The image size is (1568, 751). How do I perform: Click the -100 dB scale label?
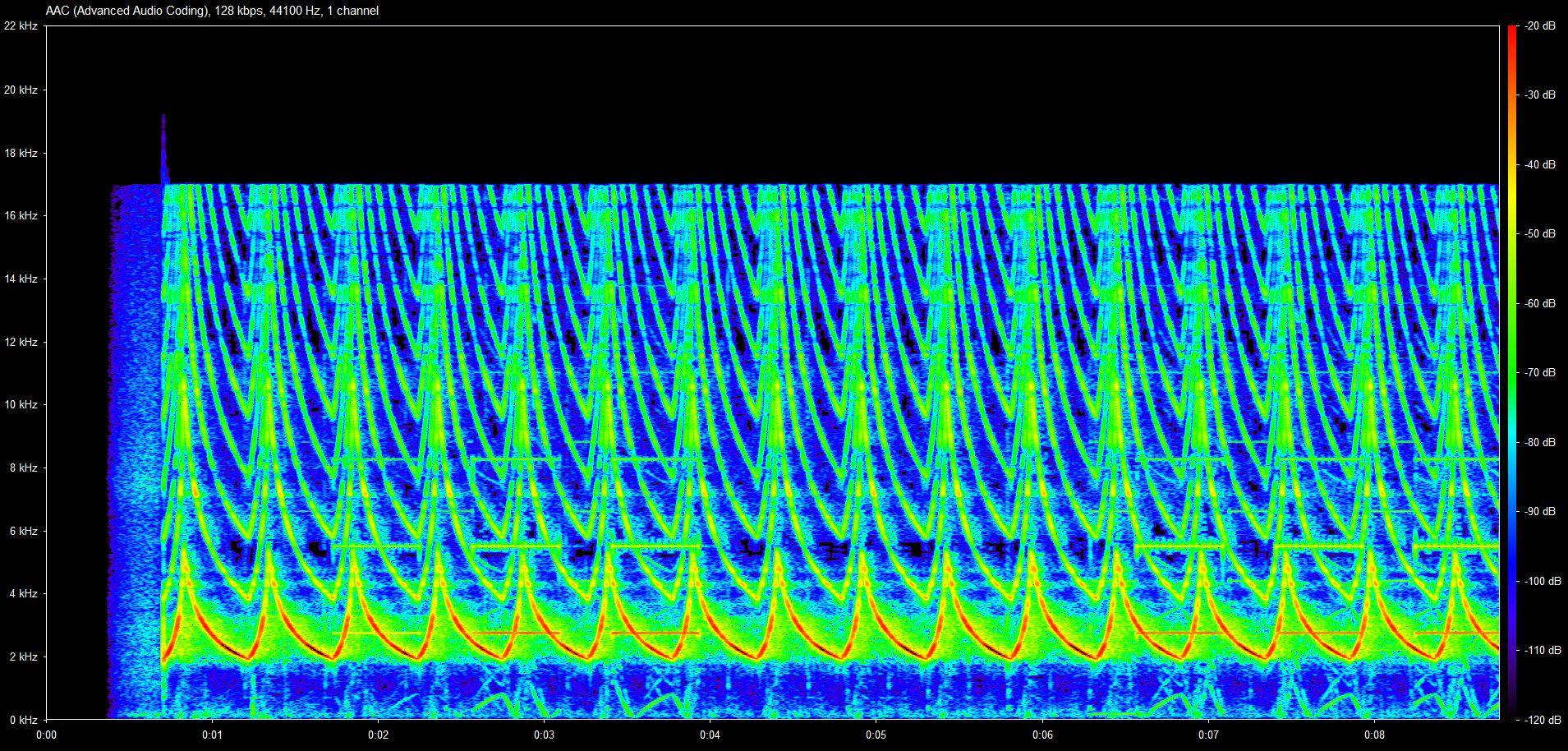(x=1542, y=581)
